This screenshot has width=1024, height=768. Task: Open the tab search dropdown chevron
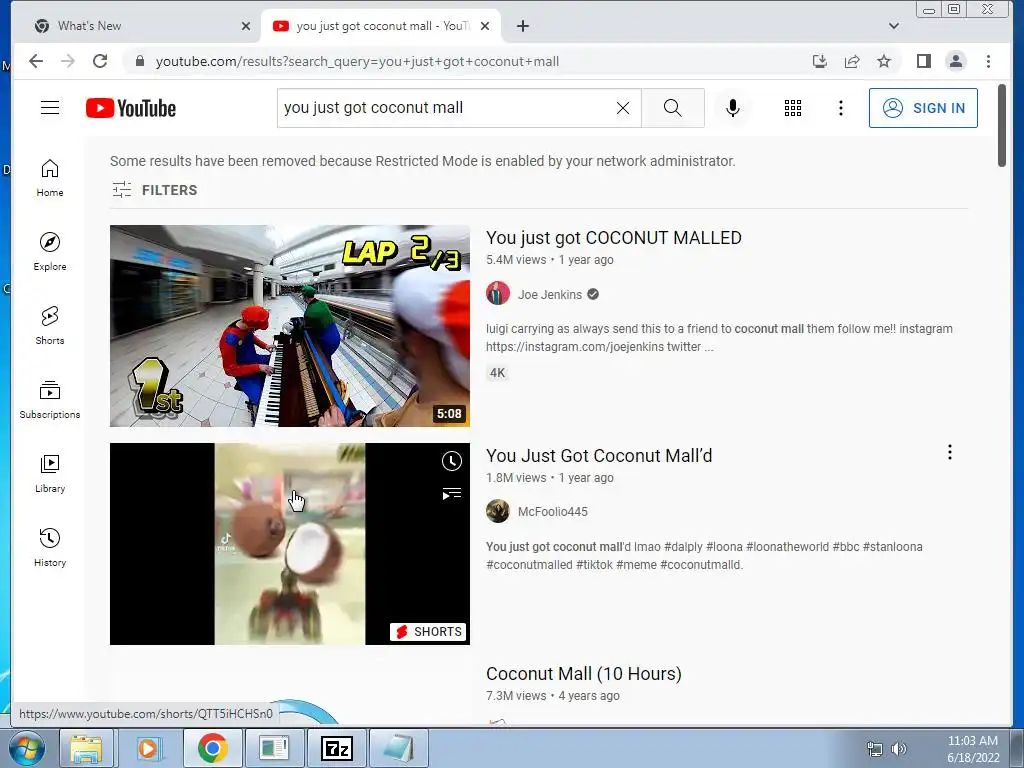tap(894, 26)
